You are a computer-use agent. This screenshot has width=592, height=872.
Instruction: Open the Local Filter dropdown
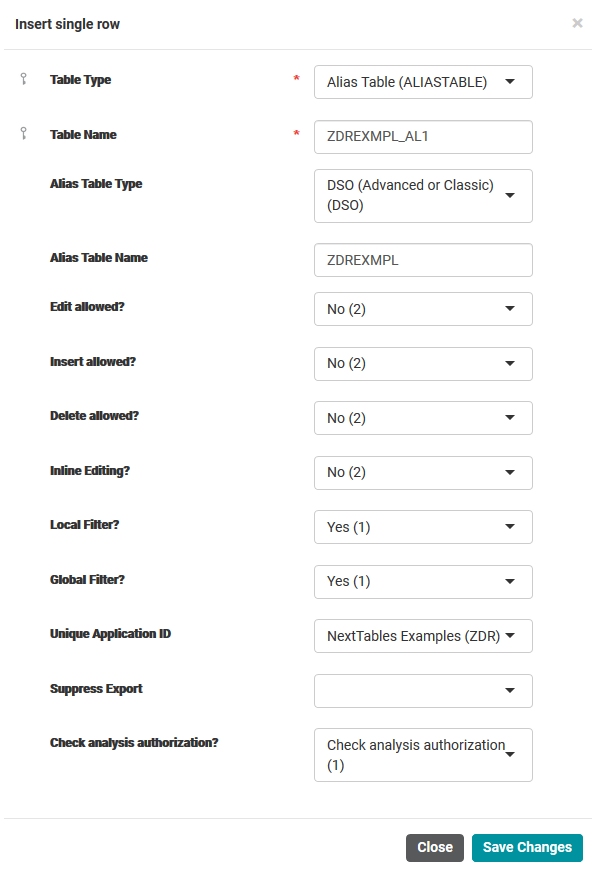click(423, 527)
